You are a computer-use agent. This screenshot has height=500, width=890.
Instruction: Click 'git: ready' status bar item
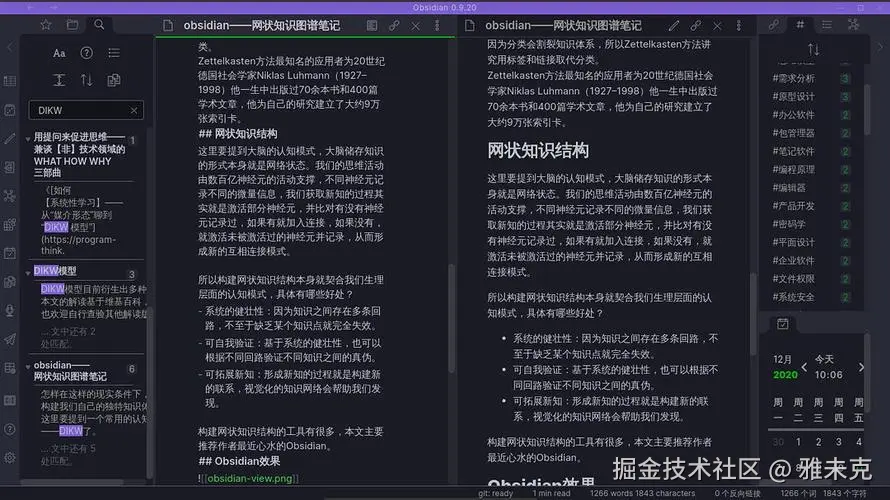pos(496,493)
